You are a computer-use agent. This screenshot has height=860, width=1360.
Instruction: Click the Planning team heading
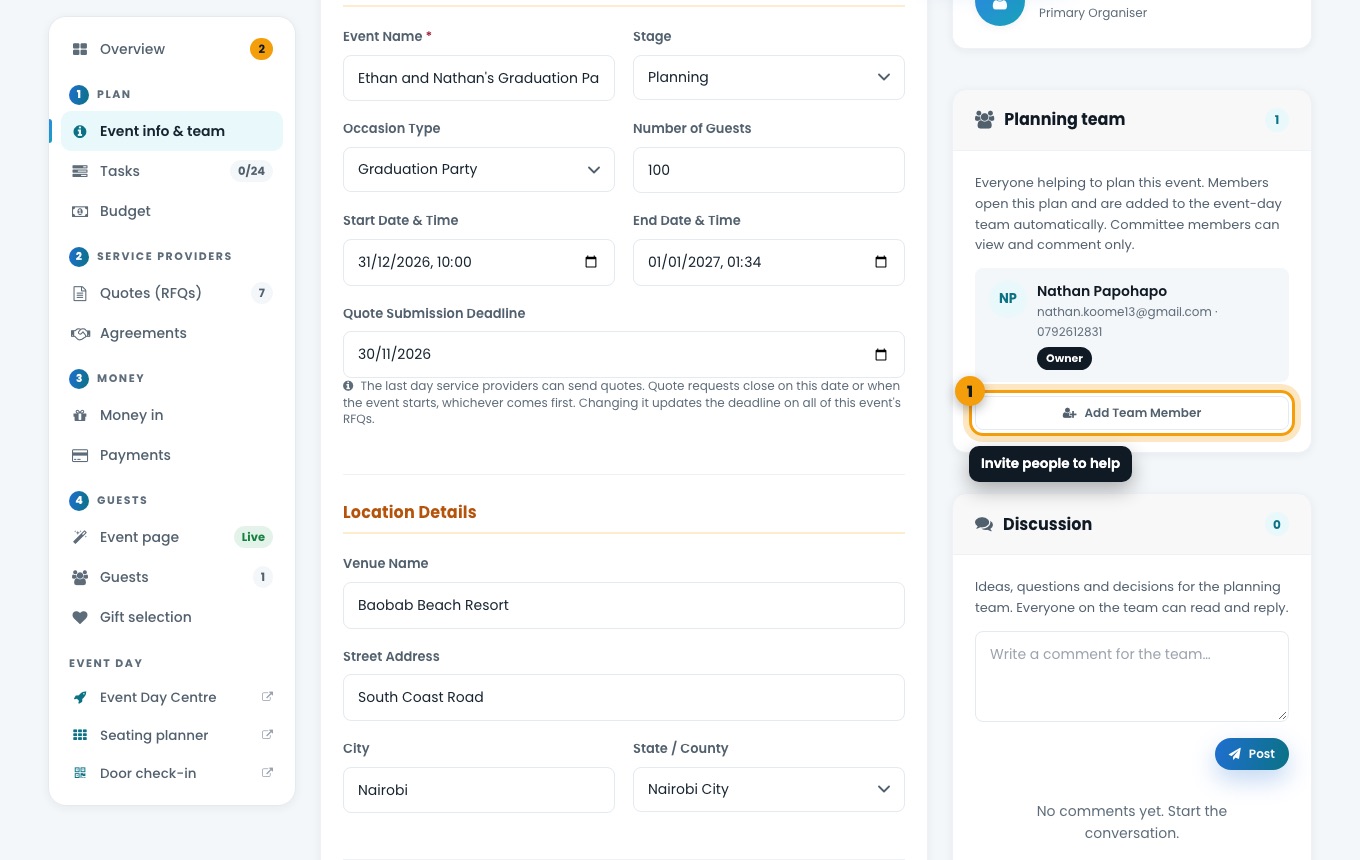point(1064,119)
